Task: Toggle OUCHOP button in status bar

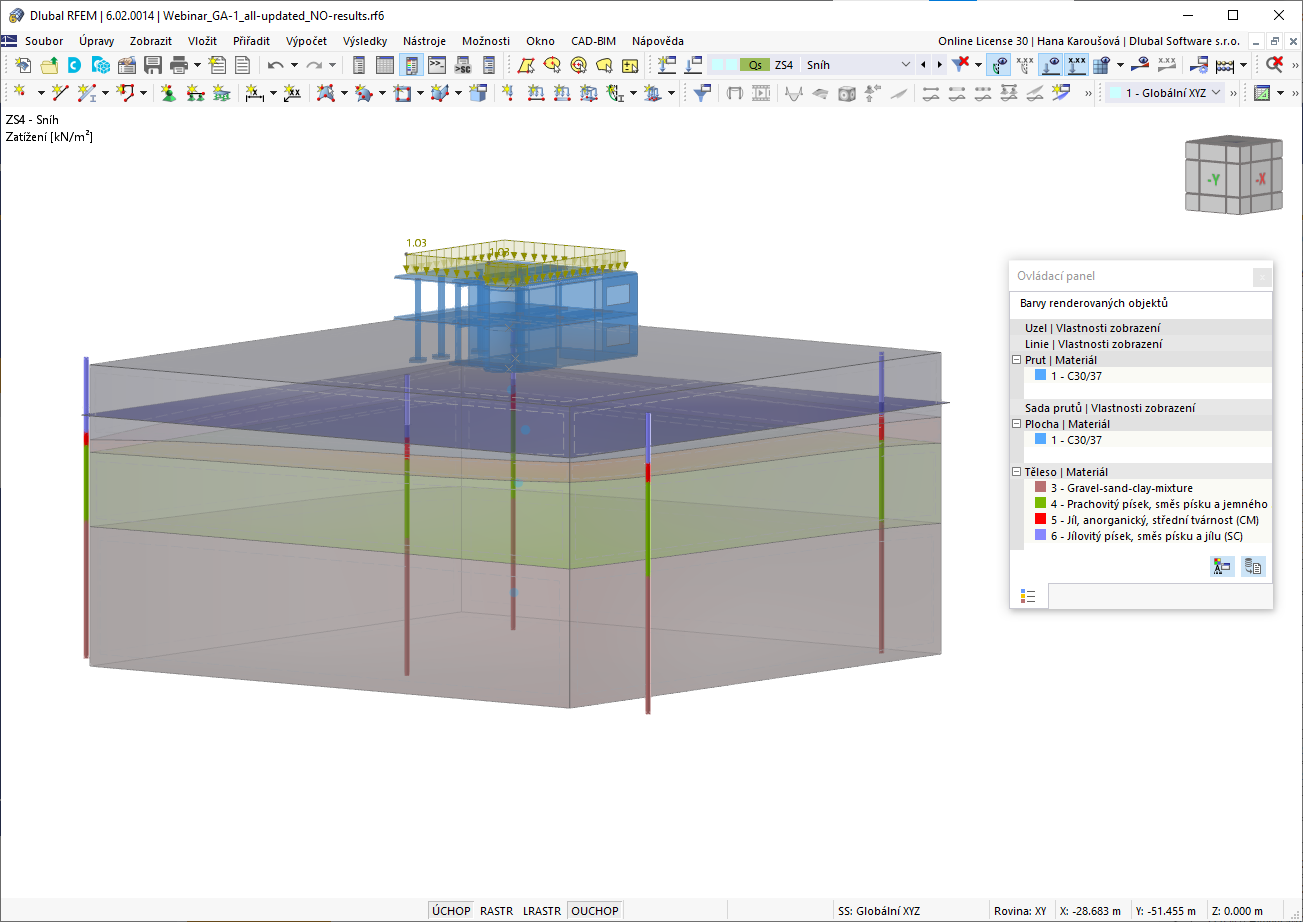Action: [595, 911]
